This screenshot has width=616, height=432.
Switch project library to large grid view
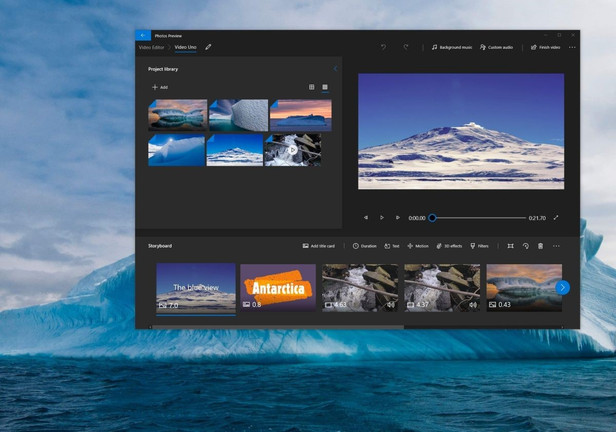click(x=325, y=87)
